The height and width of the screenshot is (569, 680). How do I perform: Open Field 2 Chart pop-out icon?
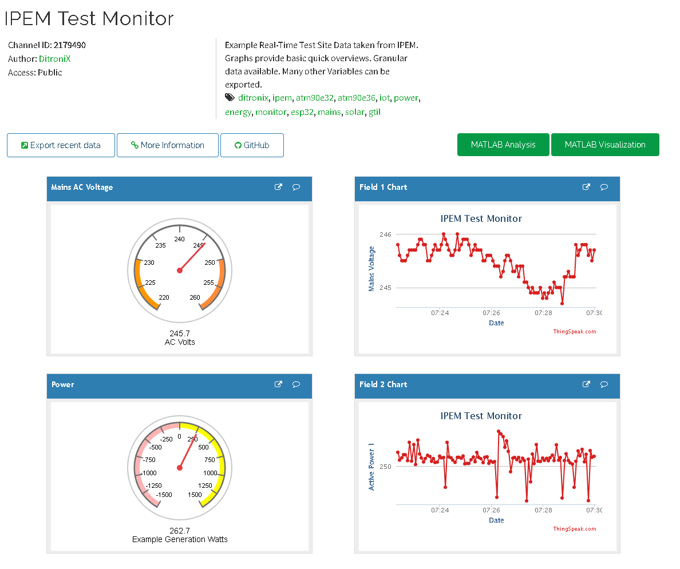click(x=586, y=384)
